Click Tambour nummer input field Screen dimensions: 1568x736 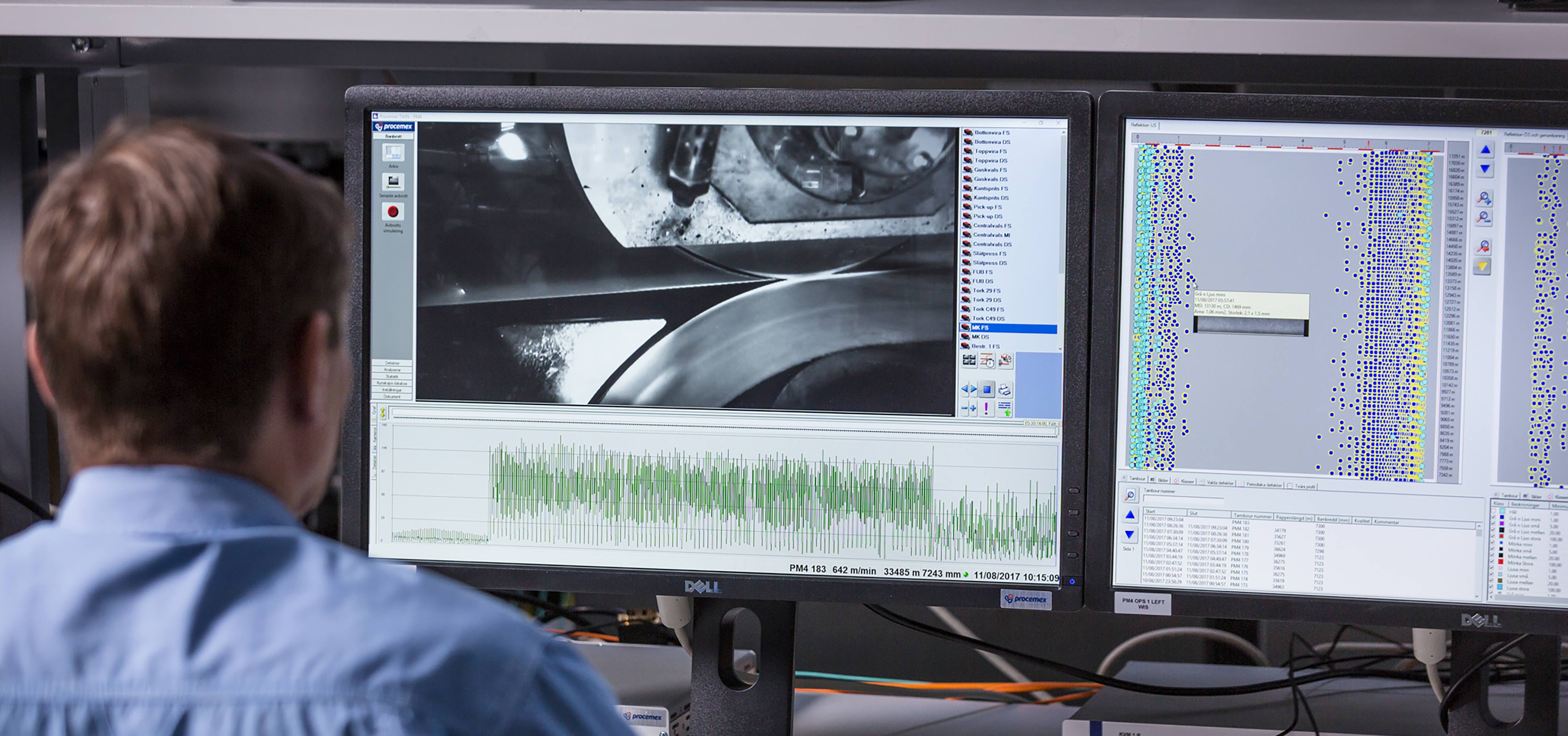click(1183, 500)
